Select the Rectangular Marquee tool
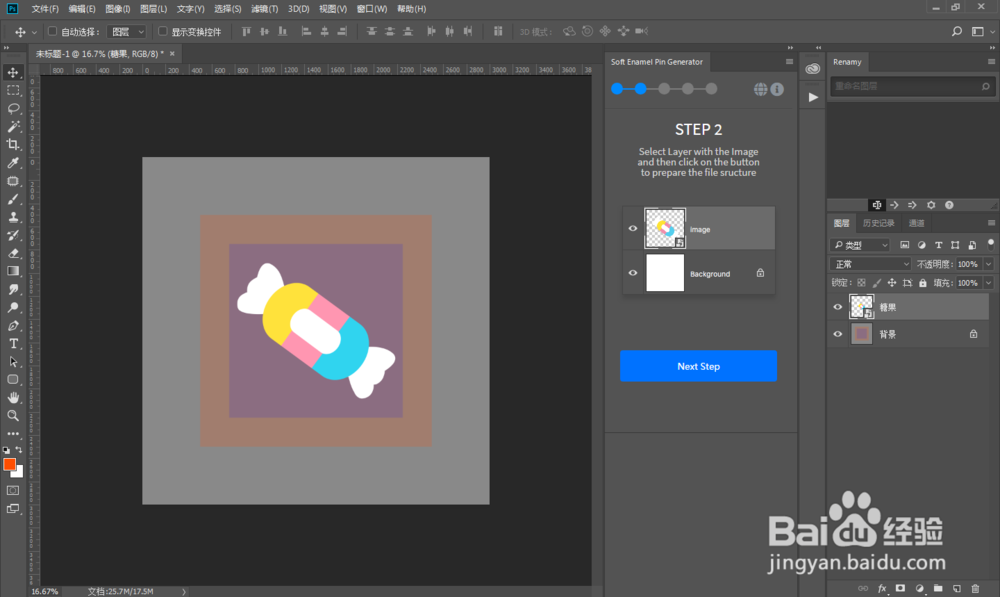This screenshot has width=1000, height=597. pyautogui.click(x=13, y=91)
